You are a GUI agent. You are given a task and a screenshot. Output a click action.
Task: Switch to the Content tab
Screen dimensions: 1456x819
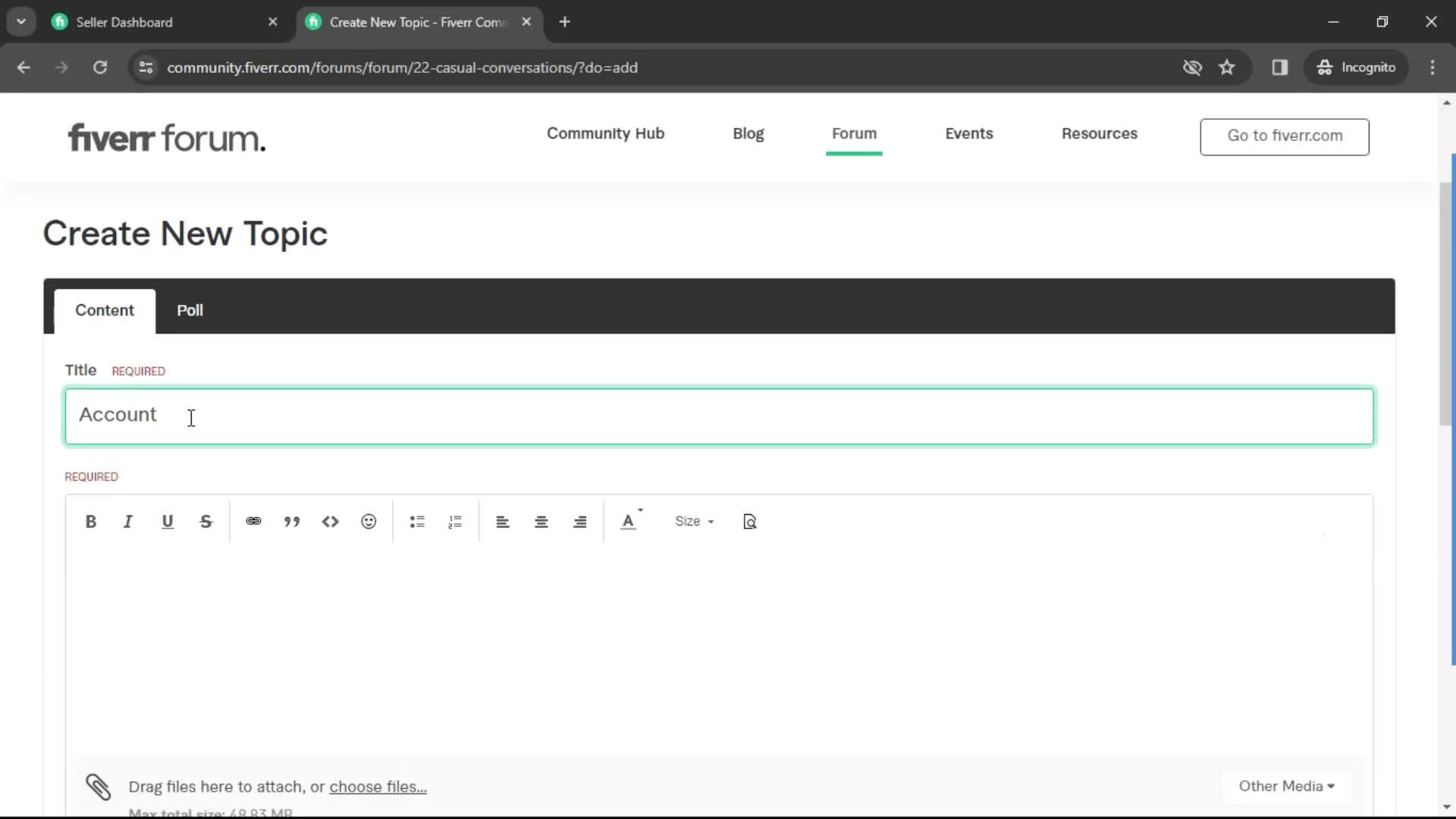104,309
